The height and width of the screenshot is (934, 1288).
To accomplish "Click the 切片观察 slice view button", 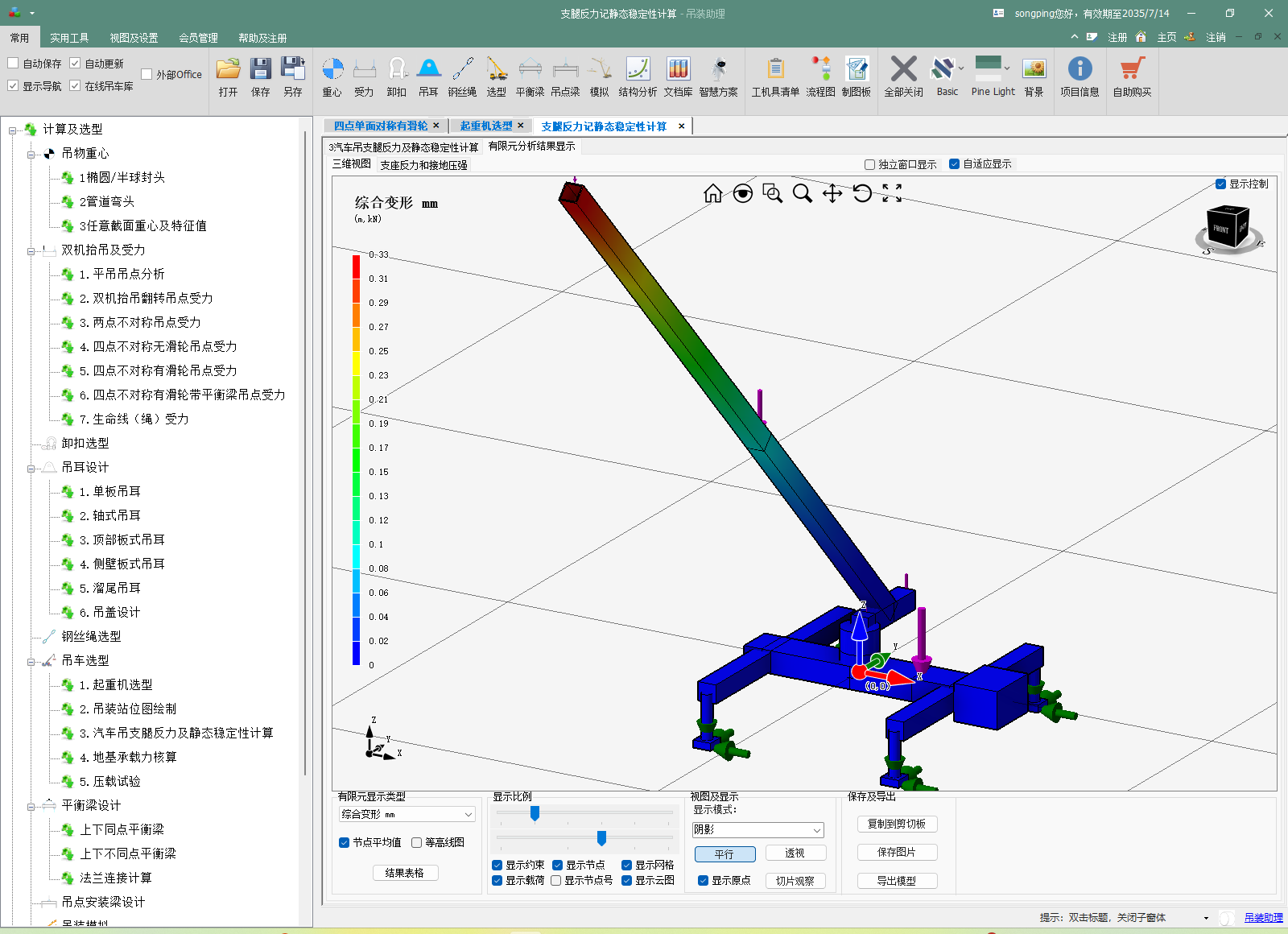I will point(795,881).
